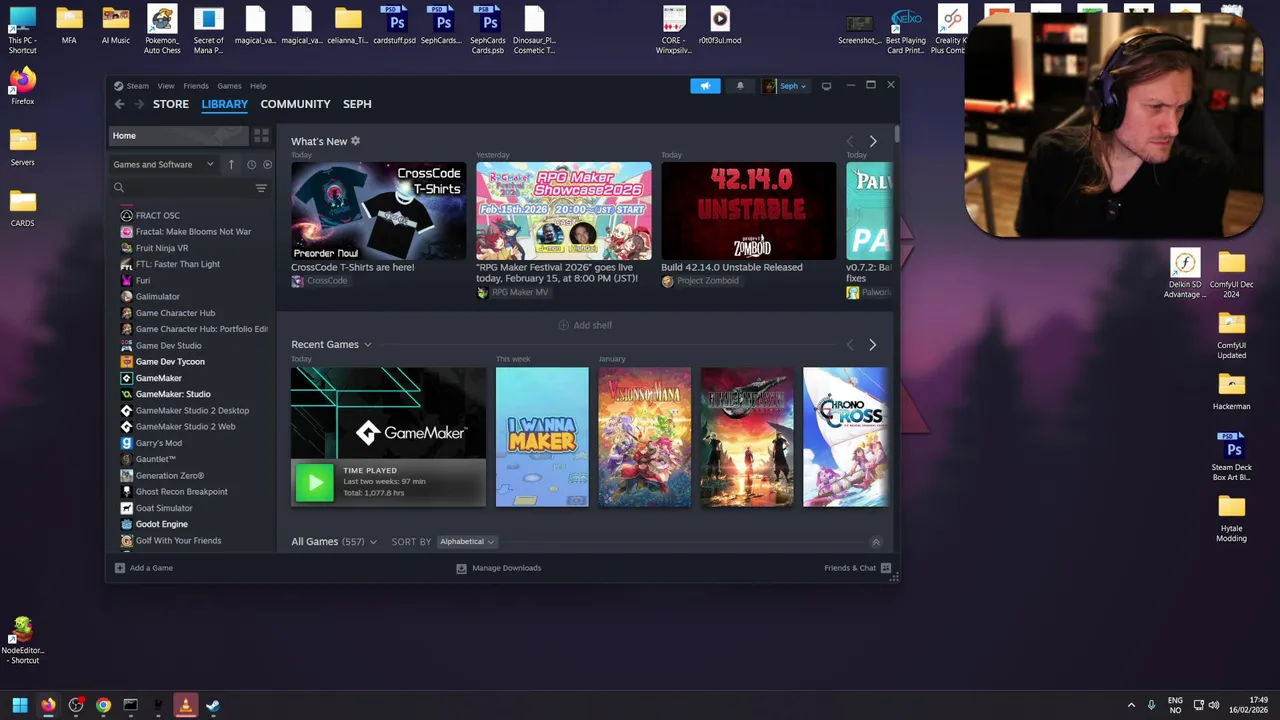Click the Add shelf button
The width and height of the screenshot is (1280, 720).
point(585,325)
